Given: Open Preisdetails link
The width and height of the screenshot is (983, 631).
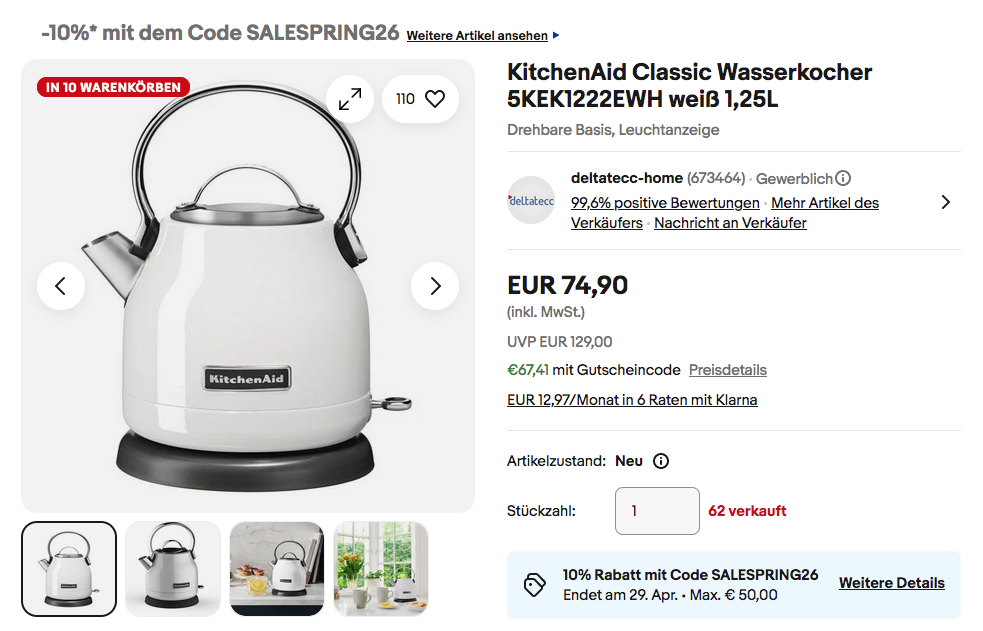Looking at the screenshot, I should coord(728,370).
